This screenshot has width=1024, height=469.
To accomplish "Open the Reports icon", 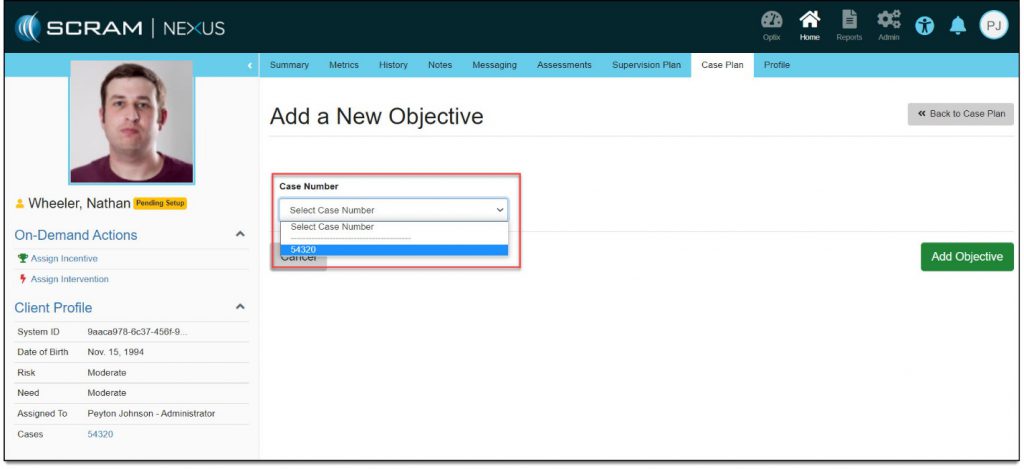I will 849,24.
